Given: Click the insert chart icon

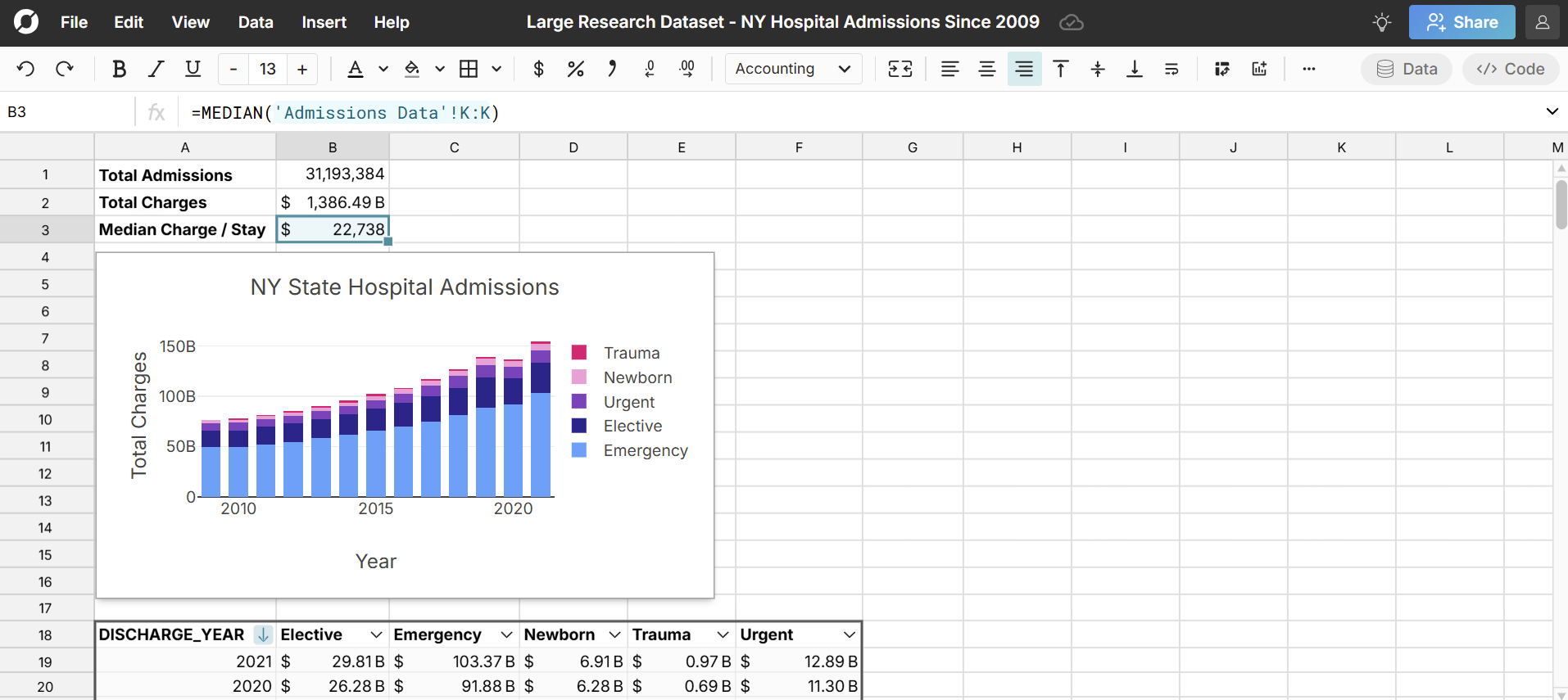Looking at the screenshot, I should [x=1259, y=69].
